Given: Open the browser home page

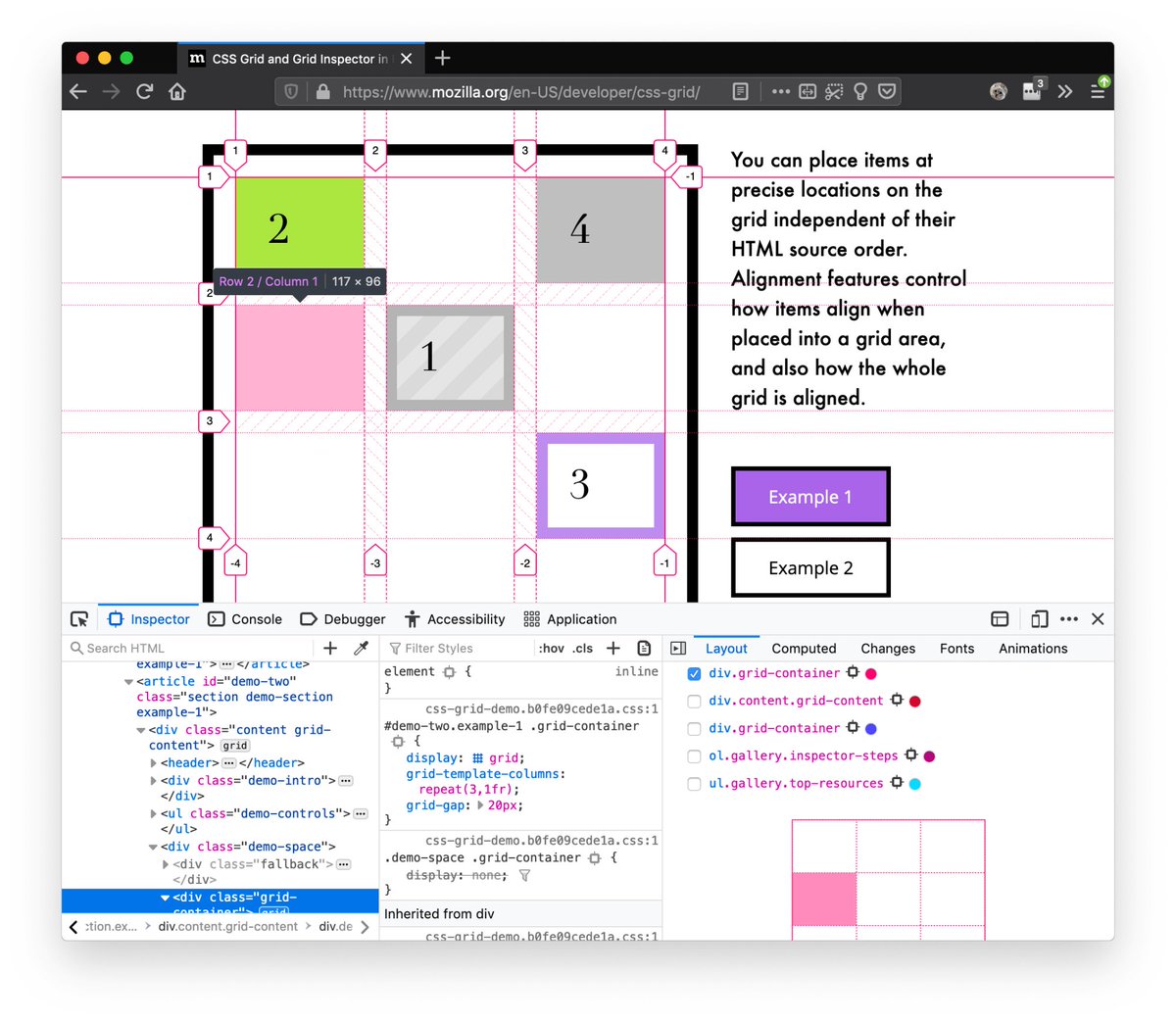Looking at the screenshot, I should (x=177, y=91).
